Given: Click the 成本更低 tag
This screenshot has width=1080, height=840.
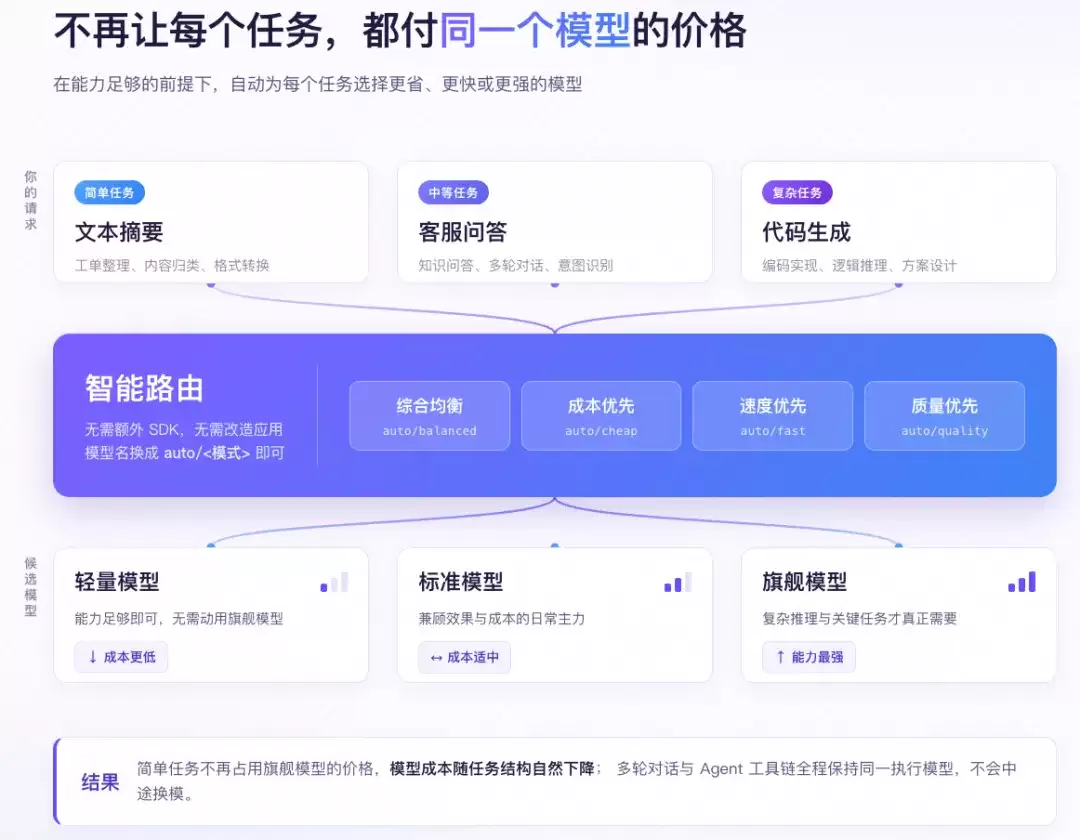Looking at the screenshot, I should point(121,657).
